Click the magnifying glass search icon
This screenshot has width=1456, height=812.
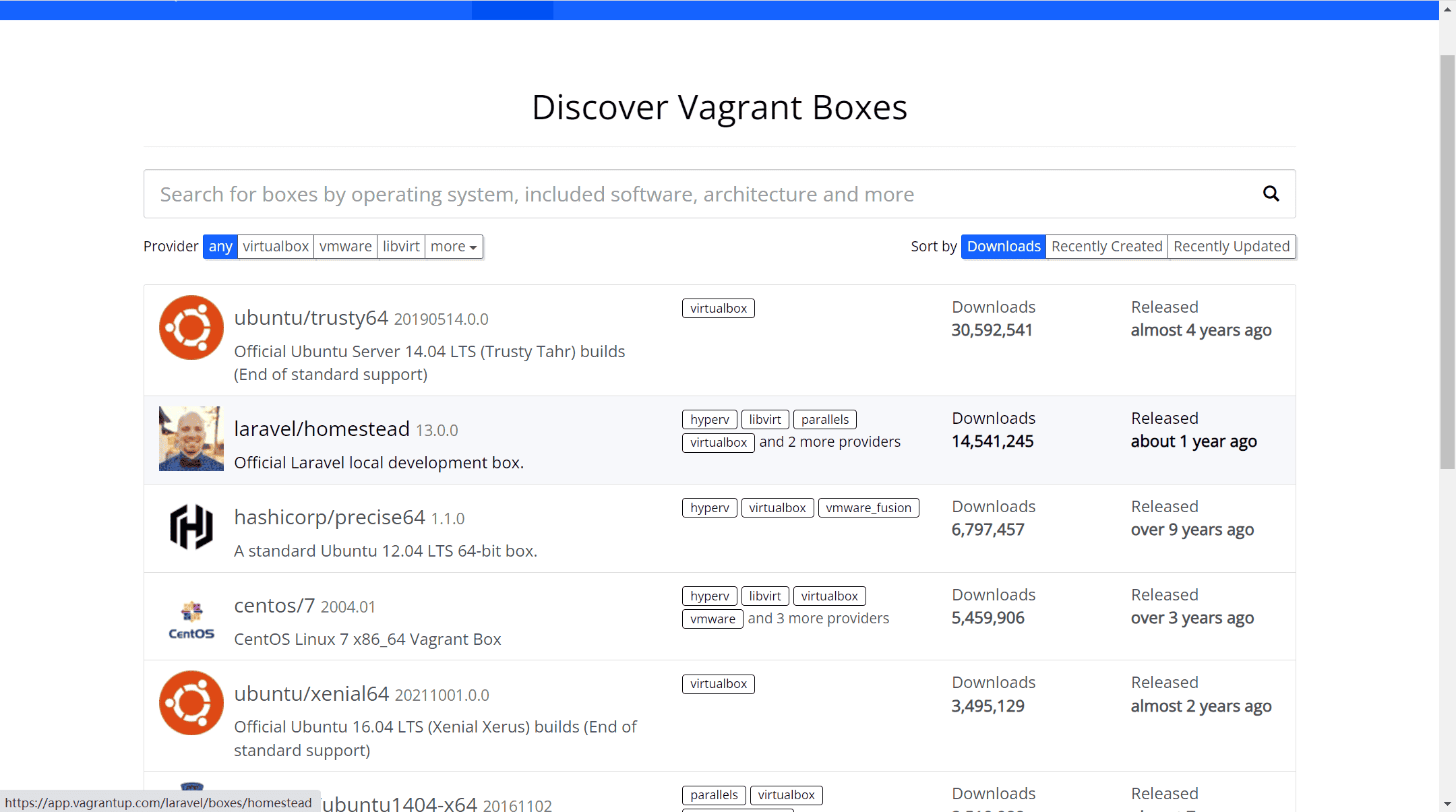tap(1271, 194)
